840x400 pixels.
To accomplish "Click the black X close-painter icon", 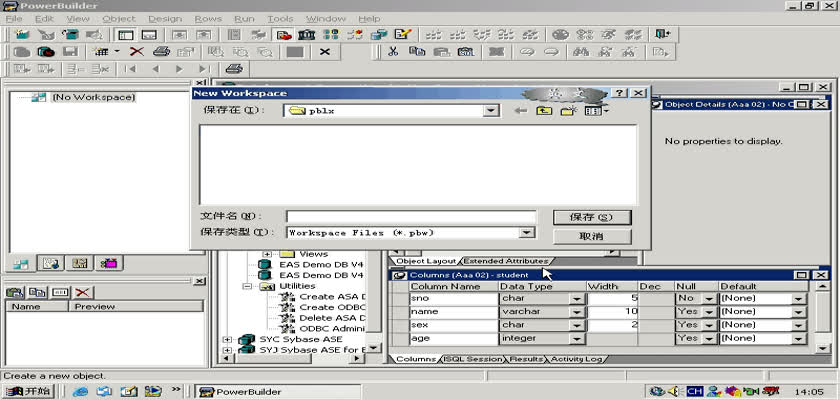I will (325, 52).
